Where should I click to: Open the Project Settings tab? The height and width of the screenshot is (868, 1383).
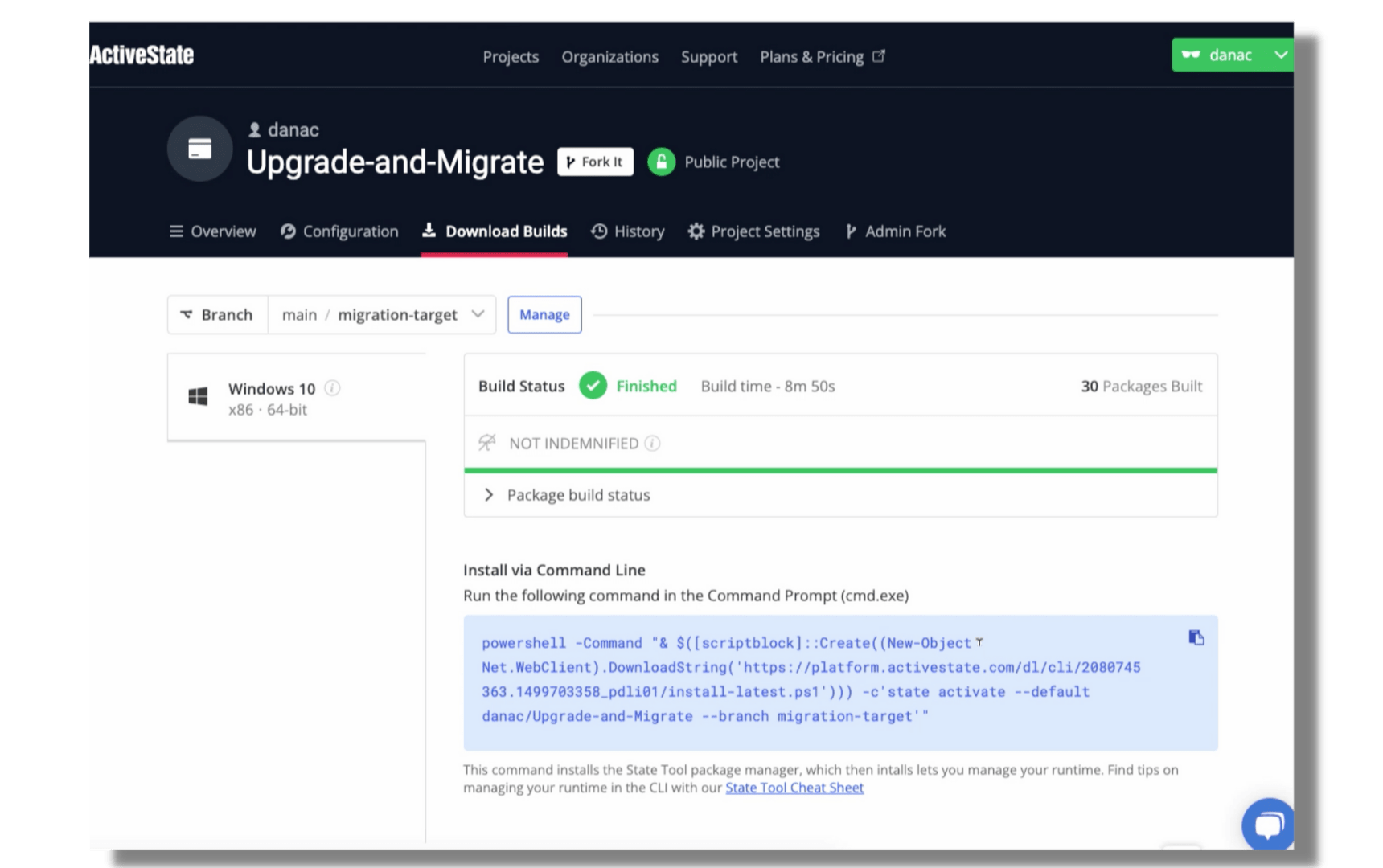(753, 231)
